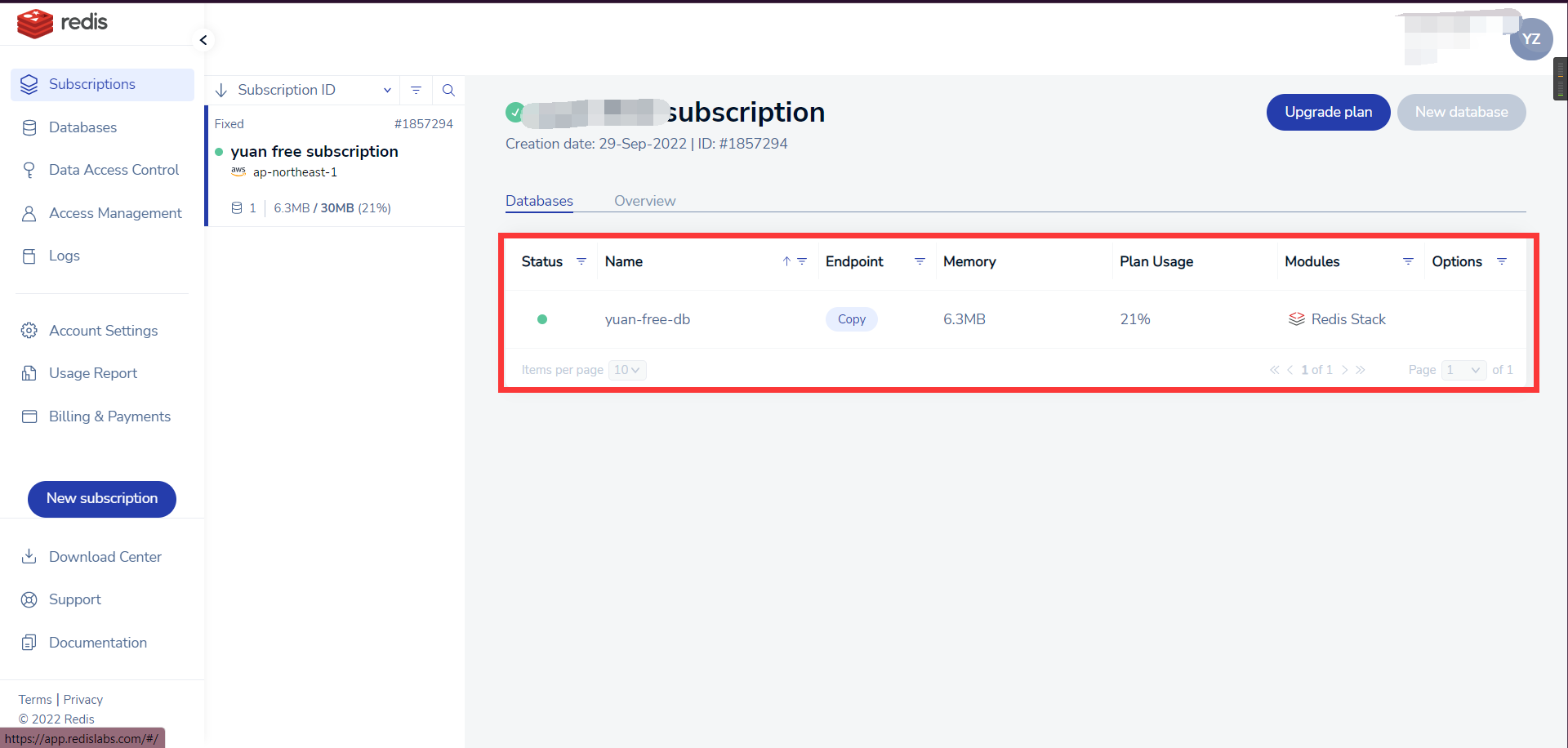Image resolution: width=1568 pixels, height=748 pixels.
Task: Toggle sort direction arrow for Subscription ID
Action: (221, 90)
